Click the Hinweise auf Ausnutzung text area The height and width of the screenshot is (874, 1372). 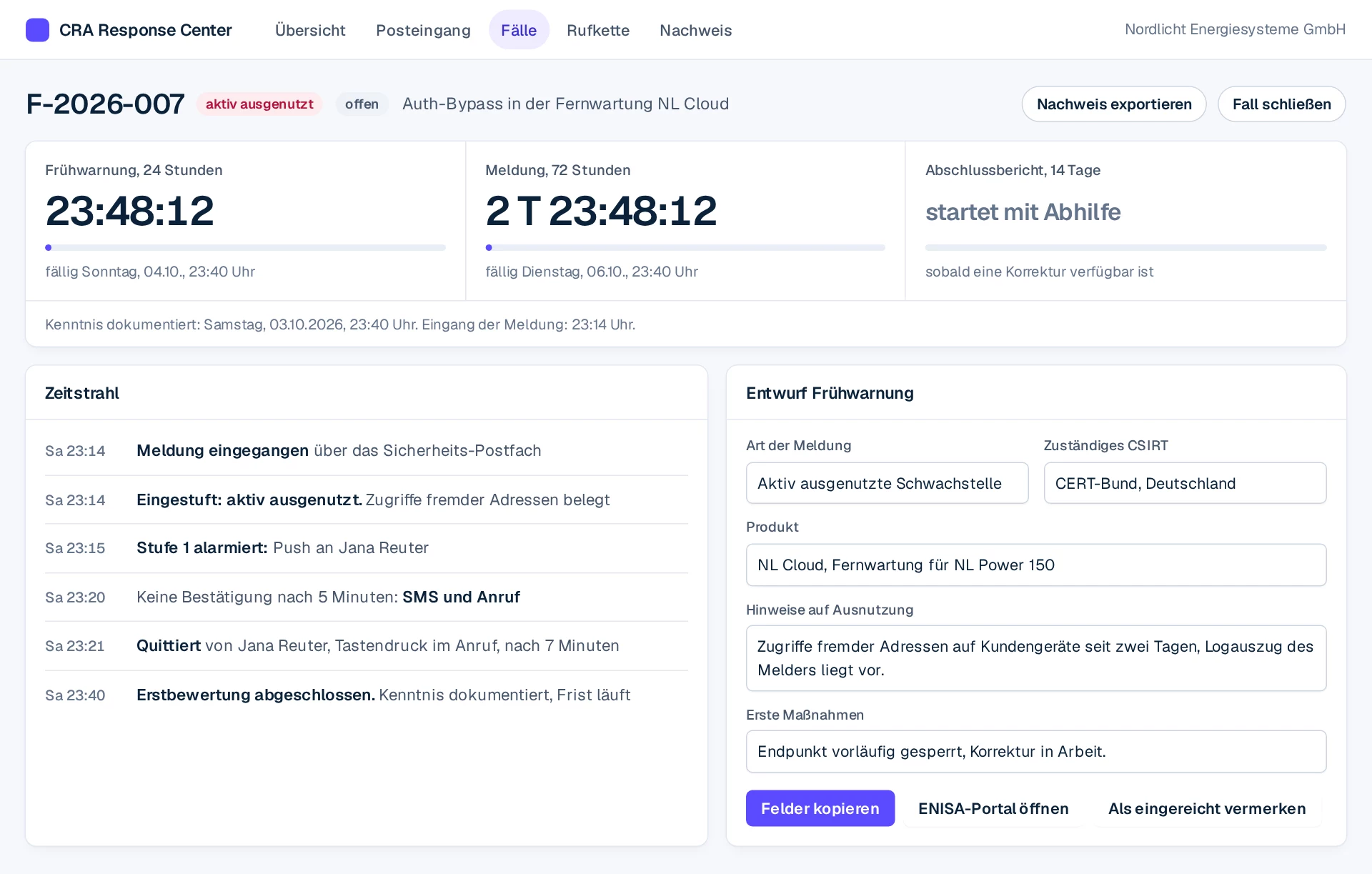tap(1036, 658)
